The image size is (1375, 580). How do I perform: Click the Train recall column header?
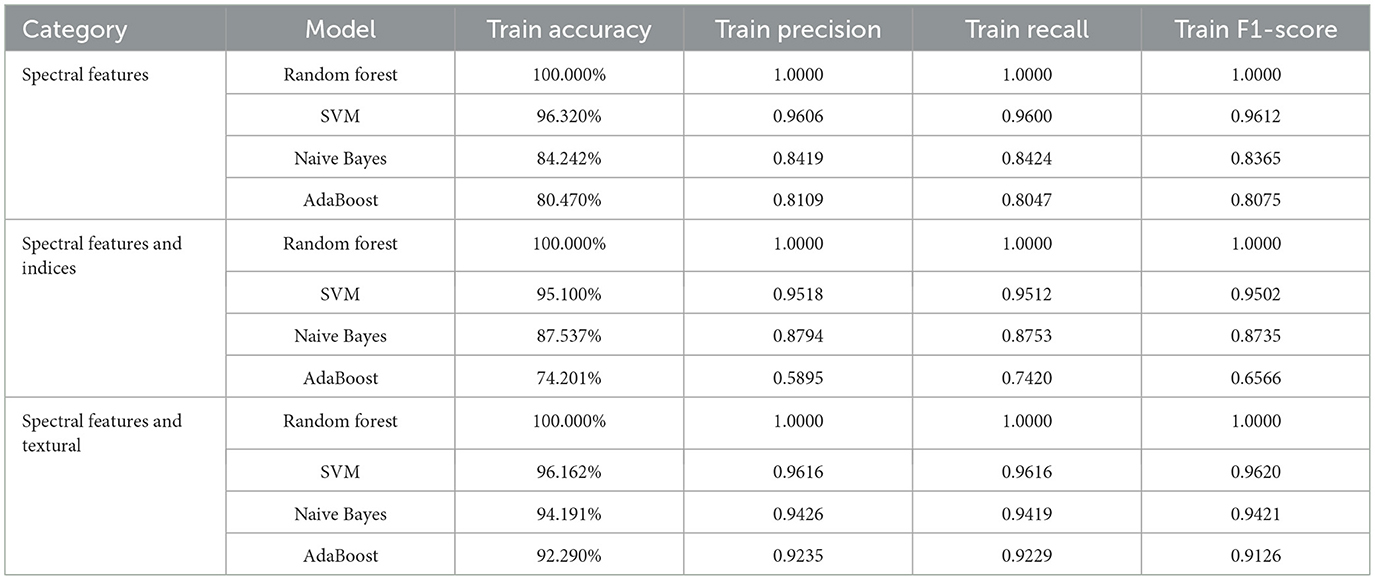click(1027, 30)
